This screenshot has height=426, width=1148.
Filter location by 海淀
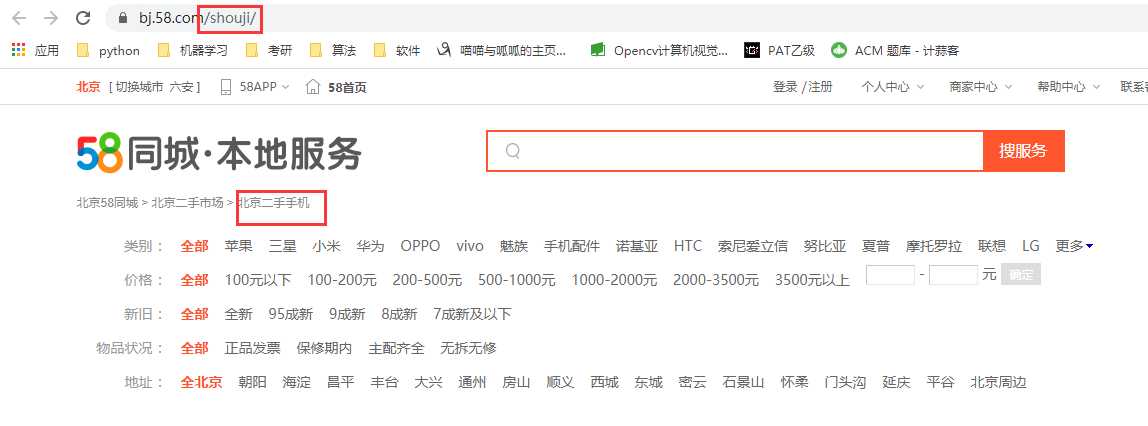pos(297,382)
